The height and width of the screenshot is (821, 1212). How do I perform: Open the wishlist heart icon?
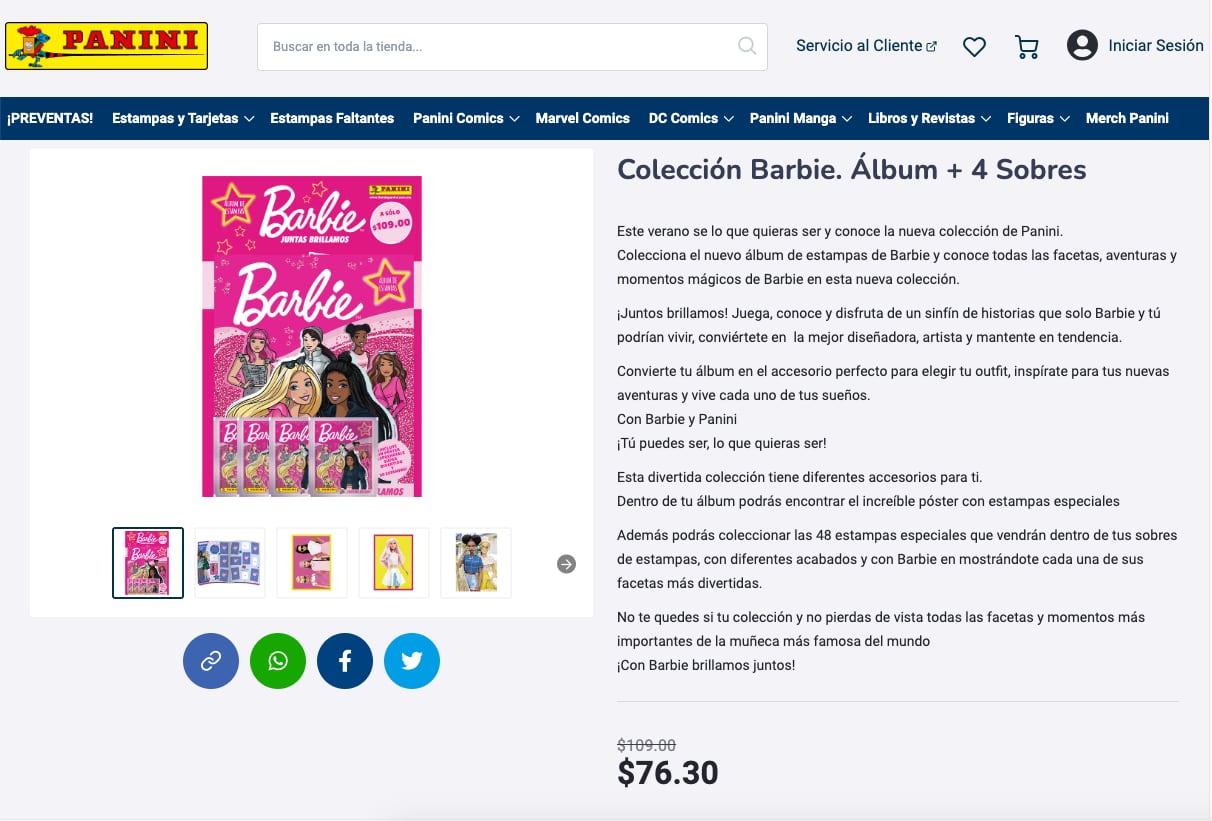click(974, 46)
